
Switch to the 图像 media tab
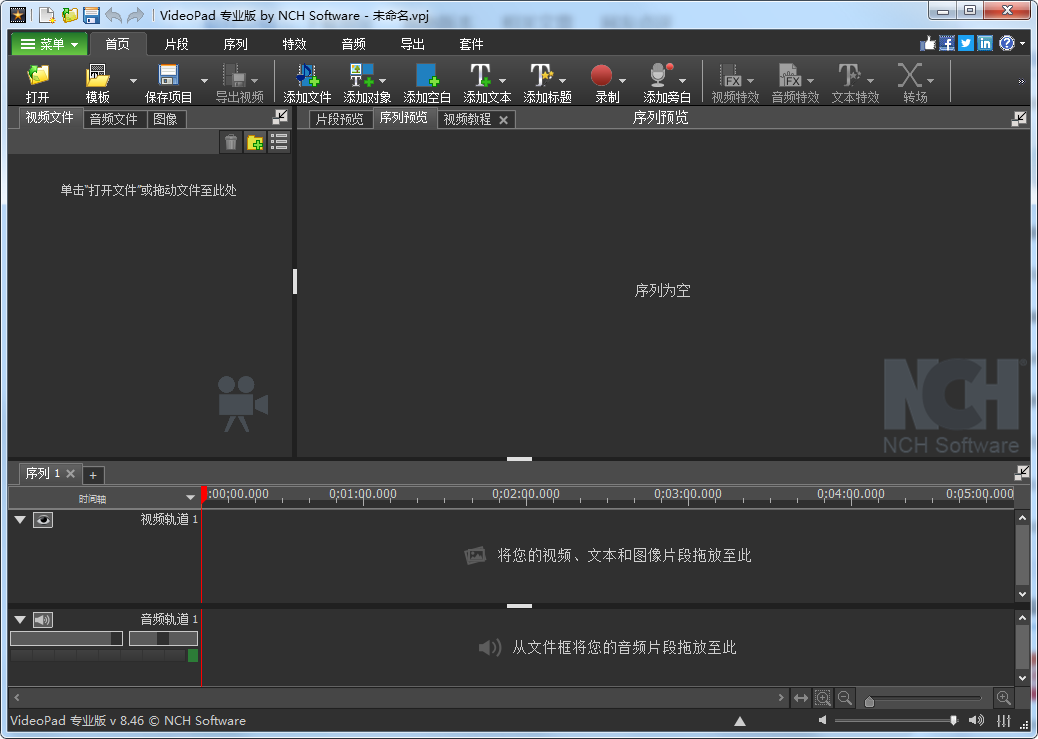tap(166, 118)
